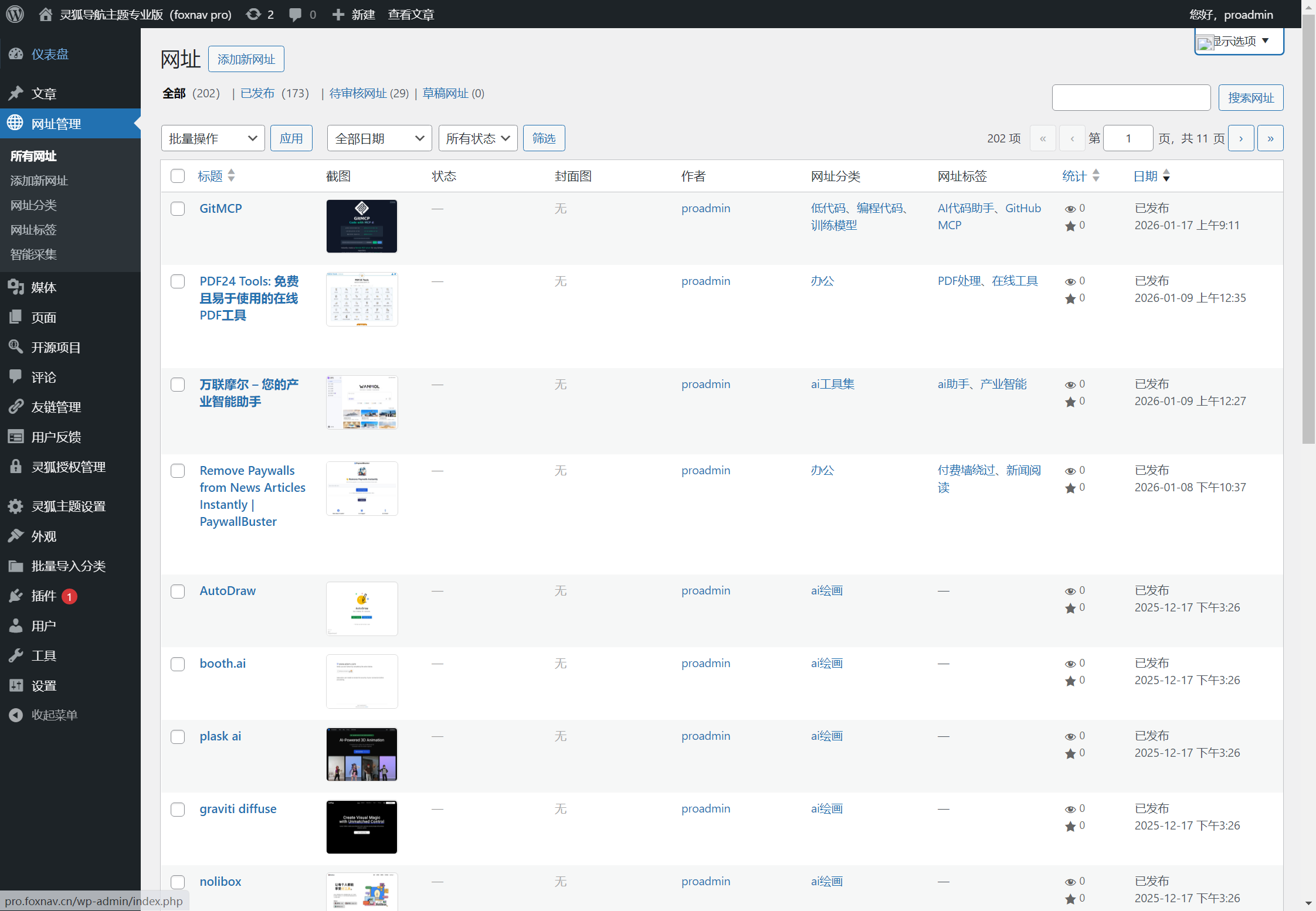1316x911 pixels.
Task: Open the 仪表盘 dashboard icon
Action: [x=16, y=54]
